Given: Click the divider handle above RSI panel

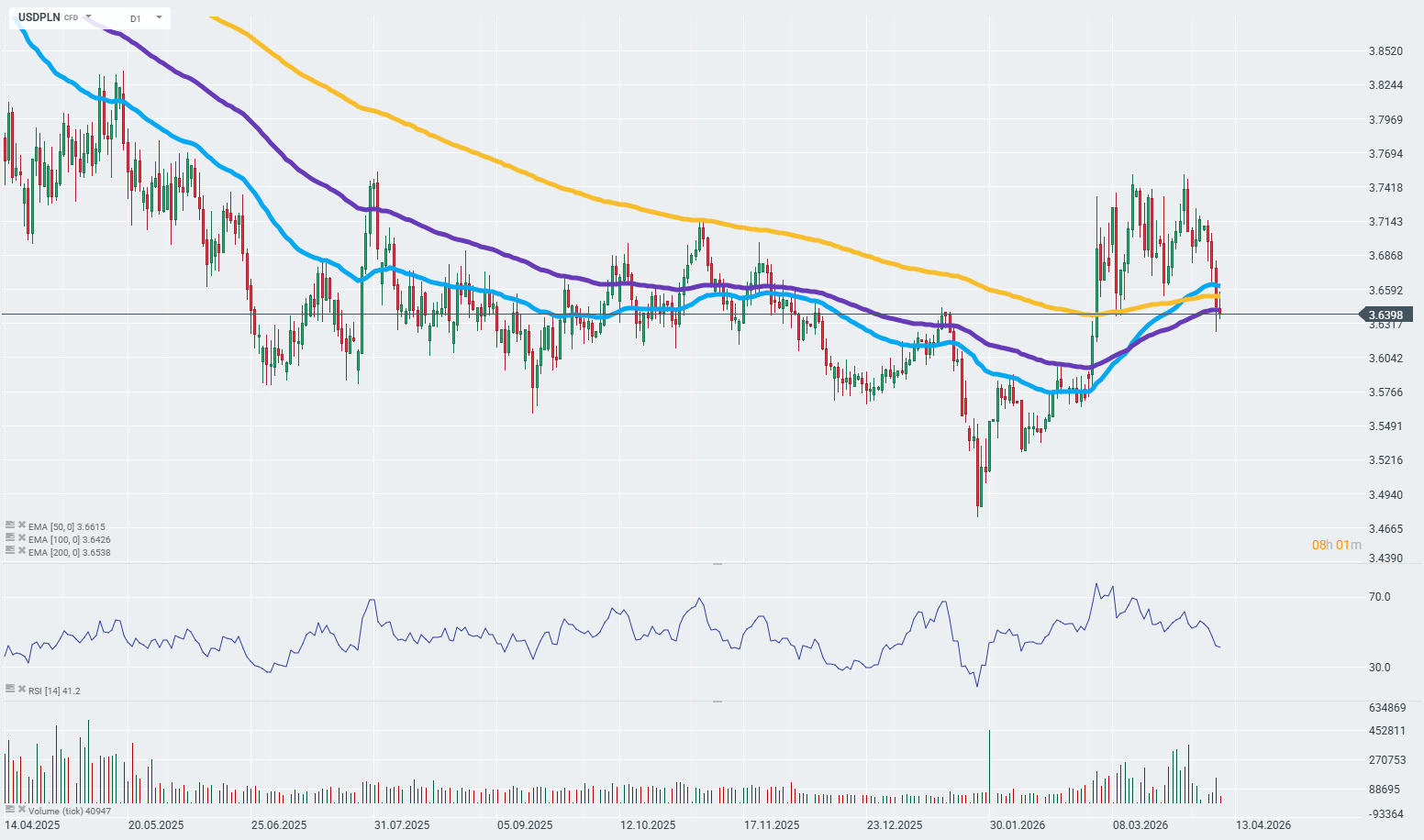Looking at the screenshot, I should [718, 564].
